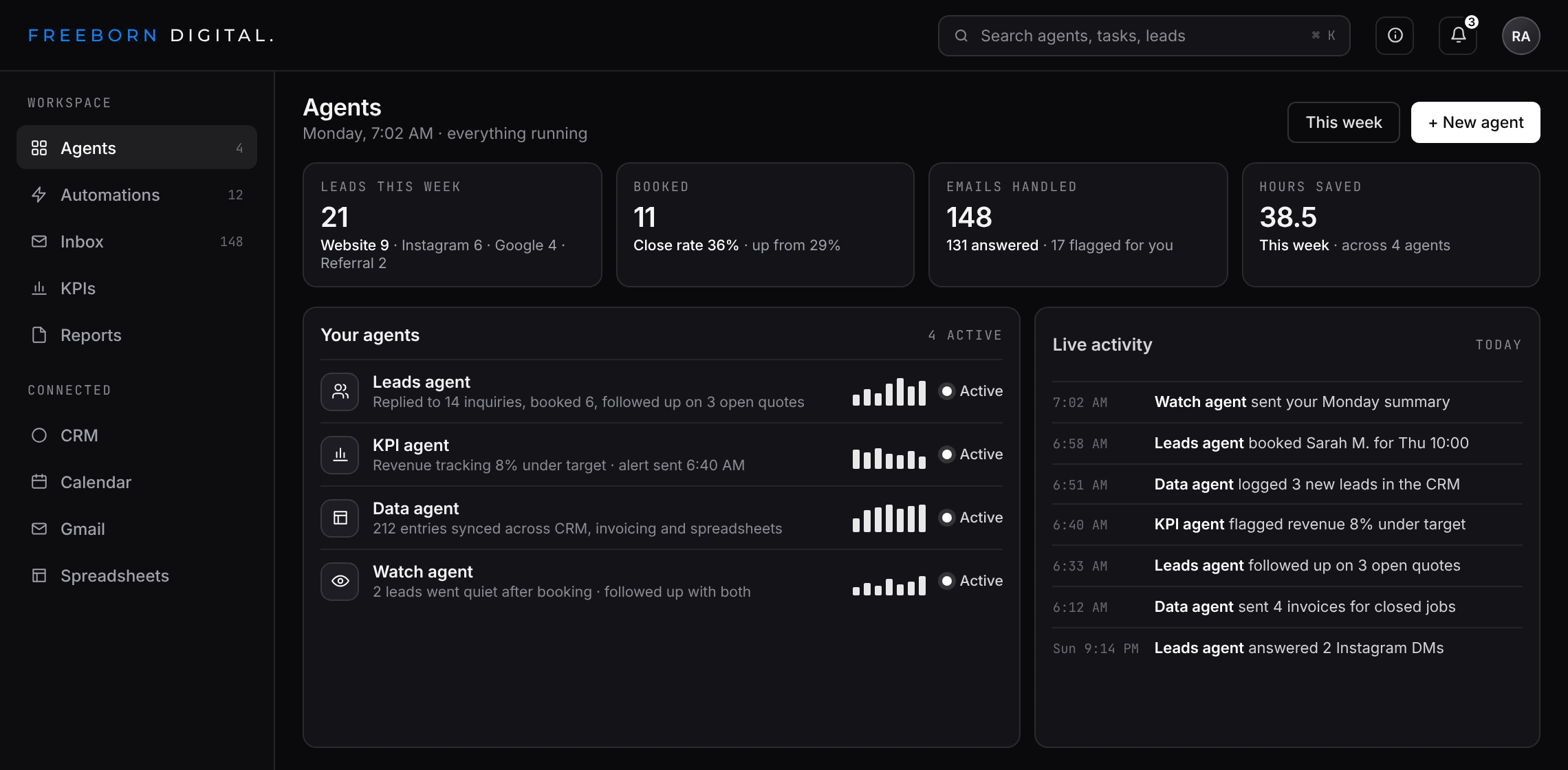Open the Leads This Week card
Viewport: 1568px width, 770px height.
point(452,225)
